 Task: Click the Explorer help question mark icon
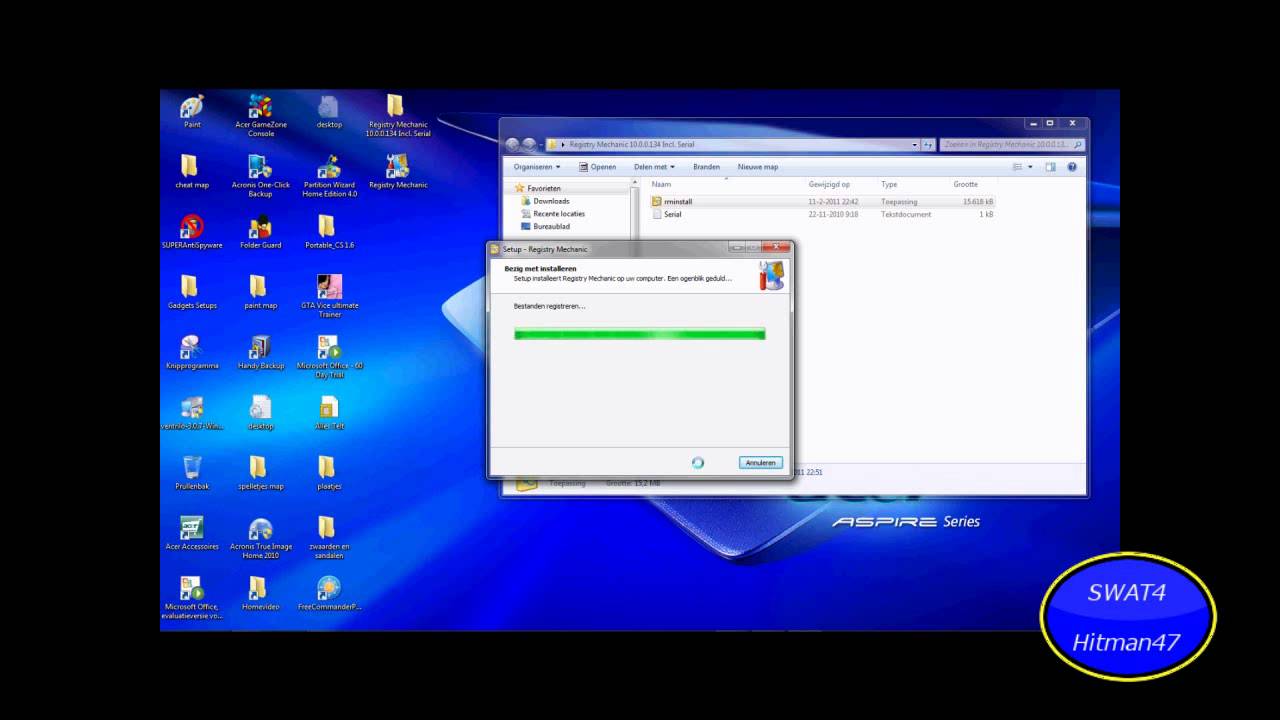(x=1072, y=167)
